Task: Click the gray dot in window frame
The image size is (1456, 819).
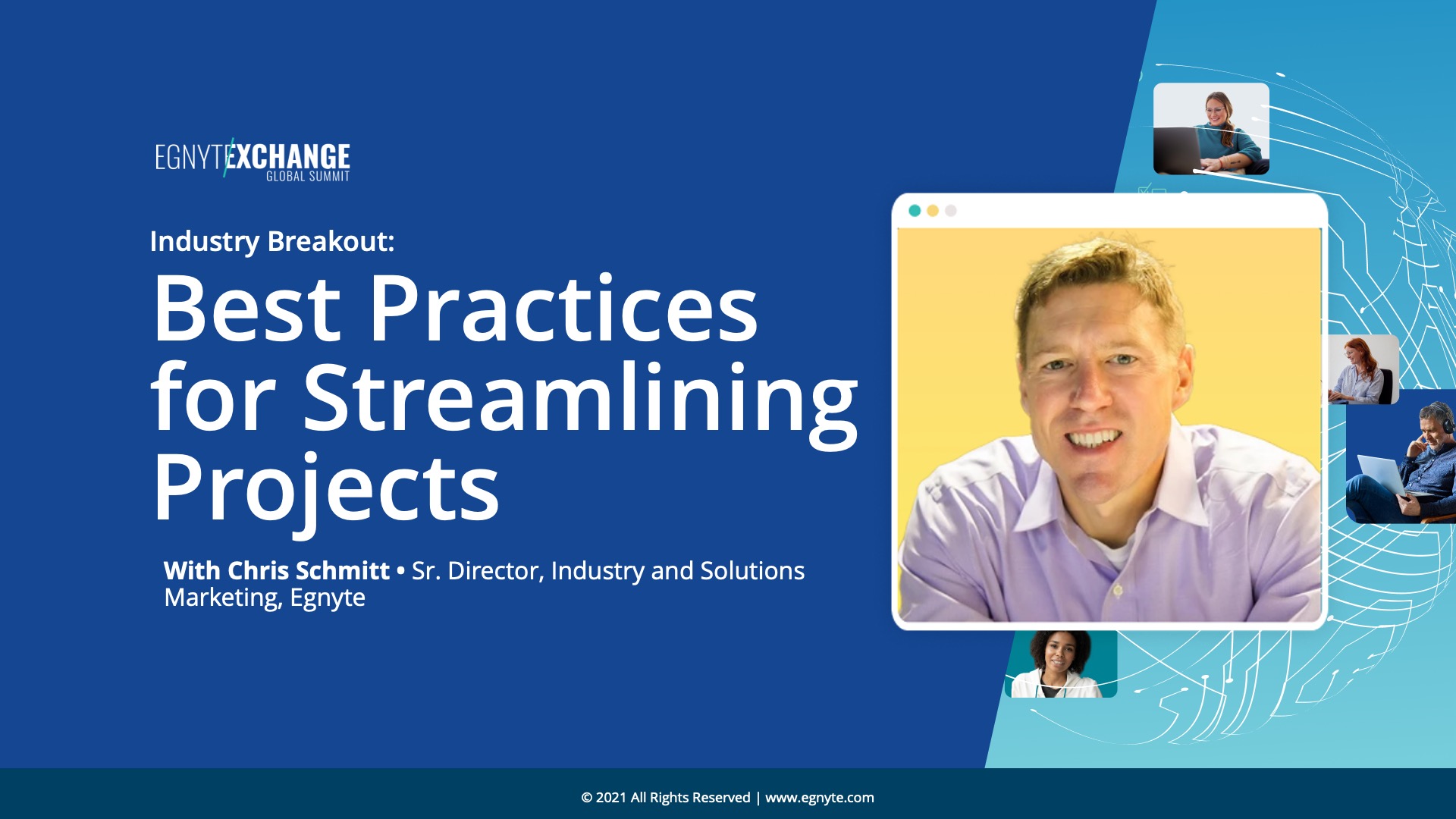Action: tap(951, 211)
